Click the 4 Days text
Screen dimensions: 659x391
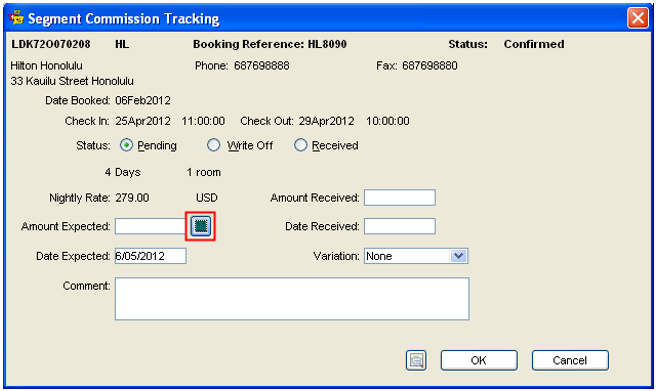click(x=123, y=172)
